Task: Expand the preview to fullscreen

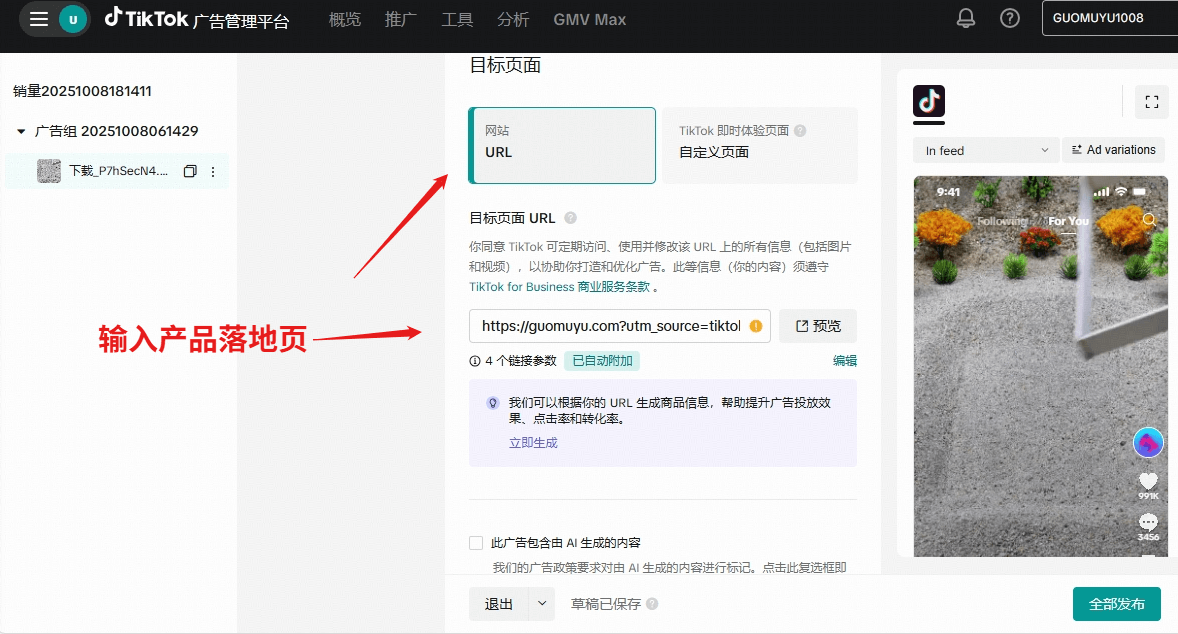Action: 1151,101
